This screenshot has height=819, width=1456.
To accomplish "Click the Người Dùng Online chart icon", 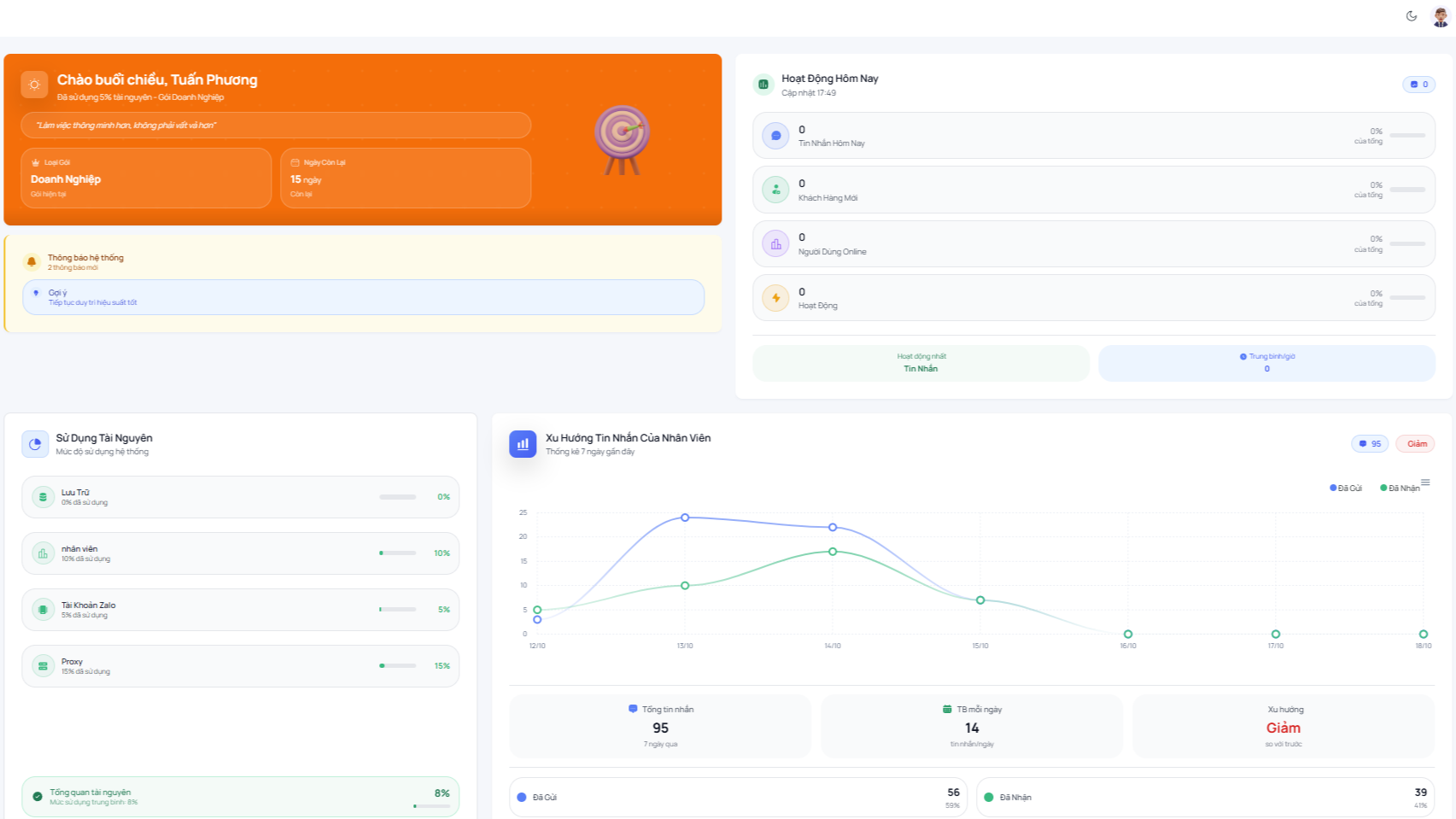I will coord(775,244).
